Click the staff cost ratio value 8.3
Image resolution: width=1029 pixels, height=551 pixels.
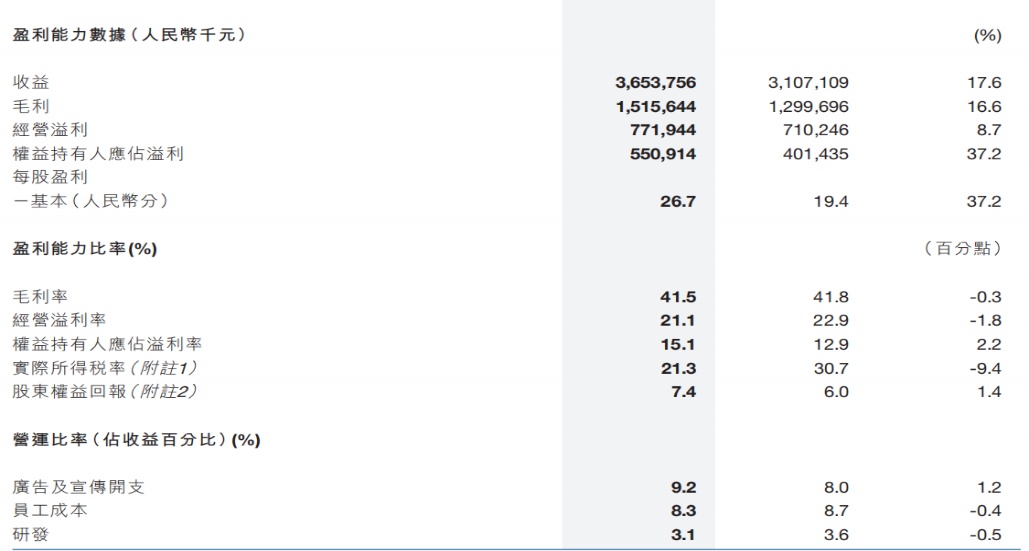682,511
